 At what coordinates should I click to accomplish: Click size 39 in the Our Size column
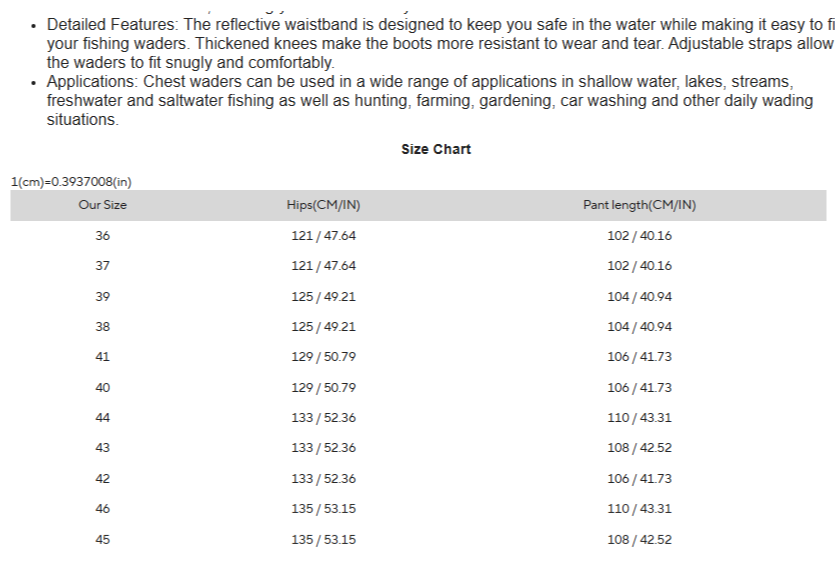pos(102,297)
